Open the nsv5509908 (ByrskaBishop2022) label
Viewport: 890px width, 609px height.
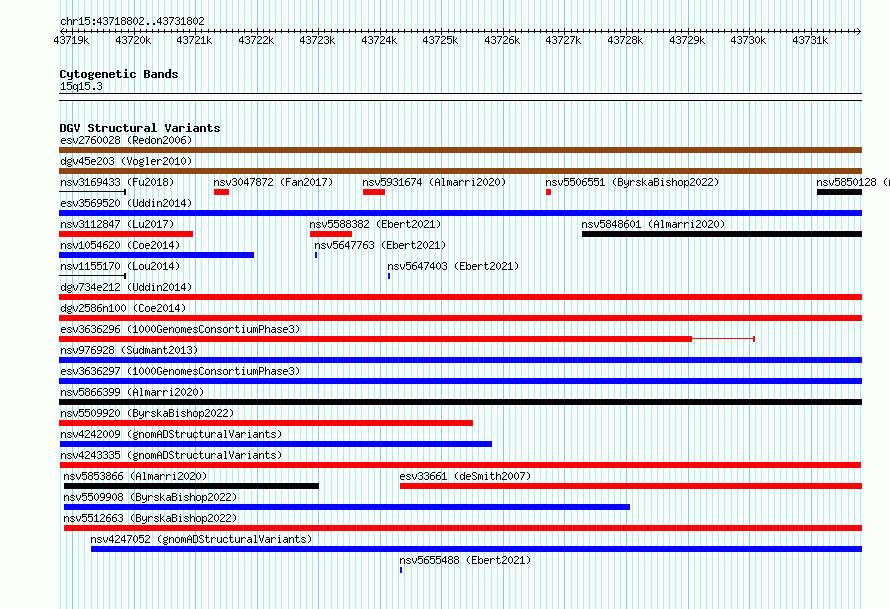[x=150, y=497]
